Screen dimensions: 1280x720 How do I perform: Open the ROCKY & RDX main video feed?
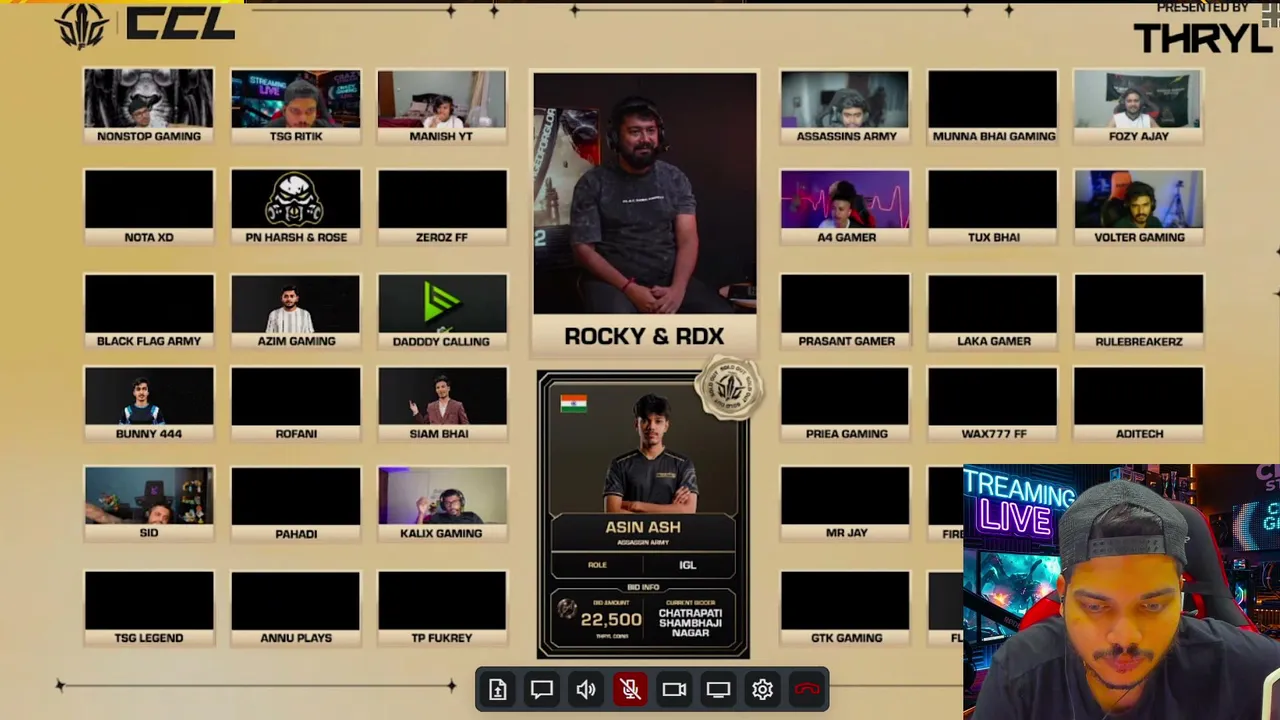(645, 193)
